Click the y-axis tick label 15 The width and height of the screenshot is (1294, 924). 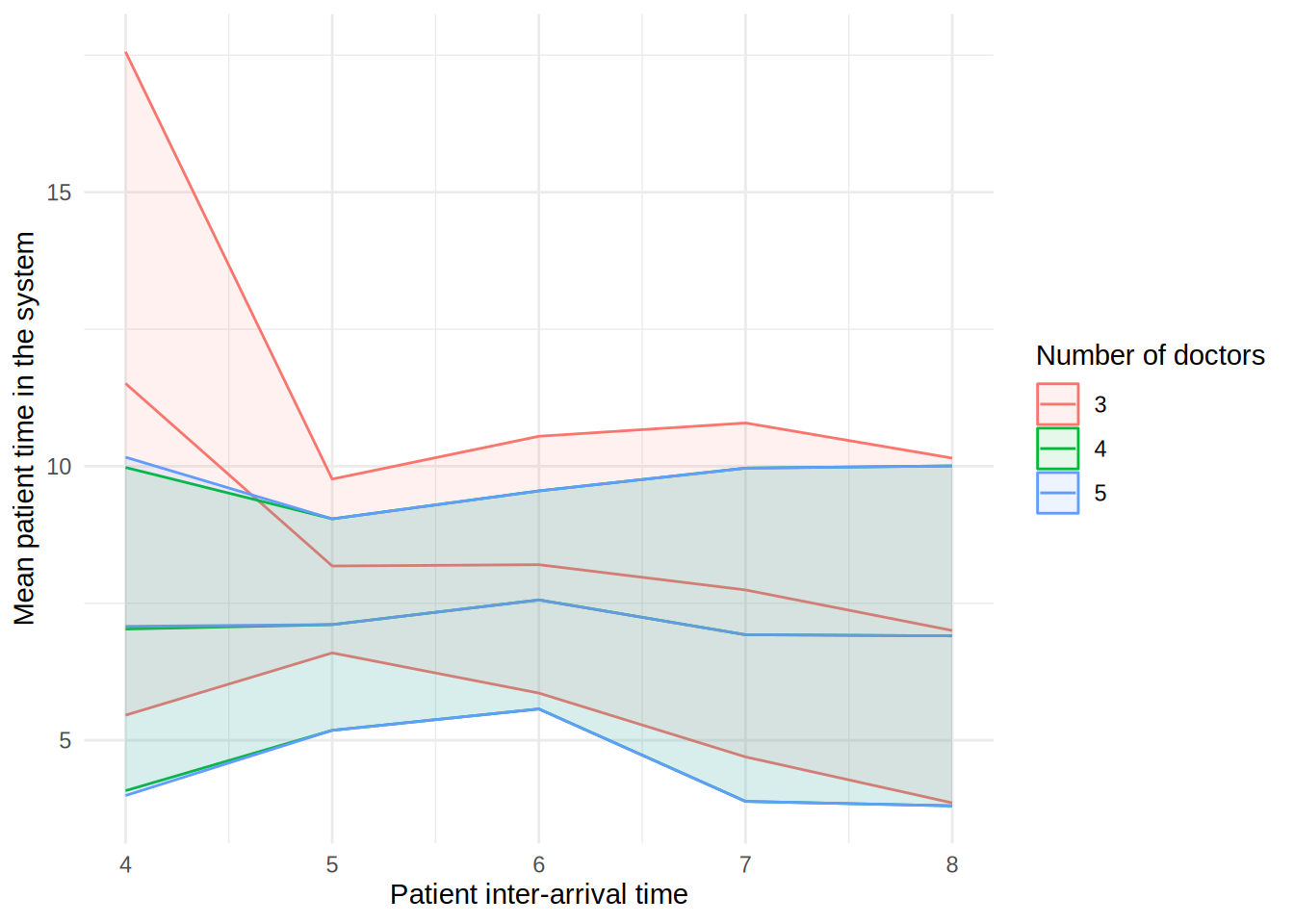point(59,192)
